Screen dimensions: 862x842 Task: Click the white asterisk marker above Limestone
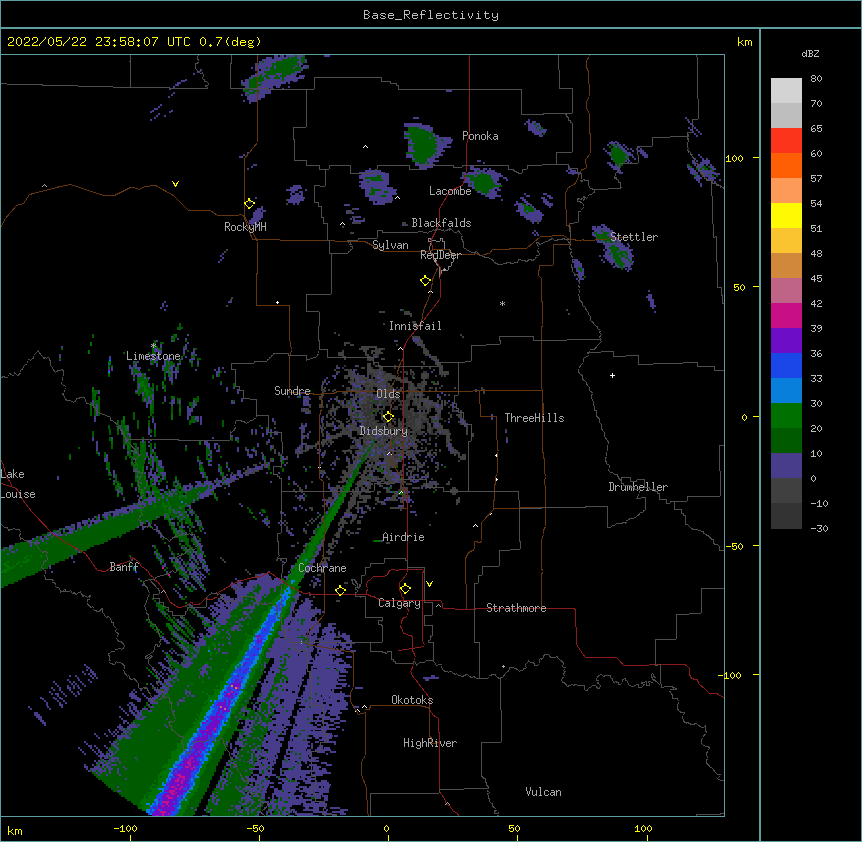153,346
